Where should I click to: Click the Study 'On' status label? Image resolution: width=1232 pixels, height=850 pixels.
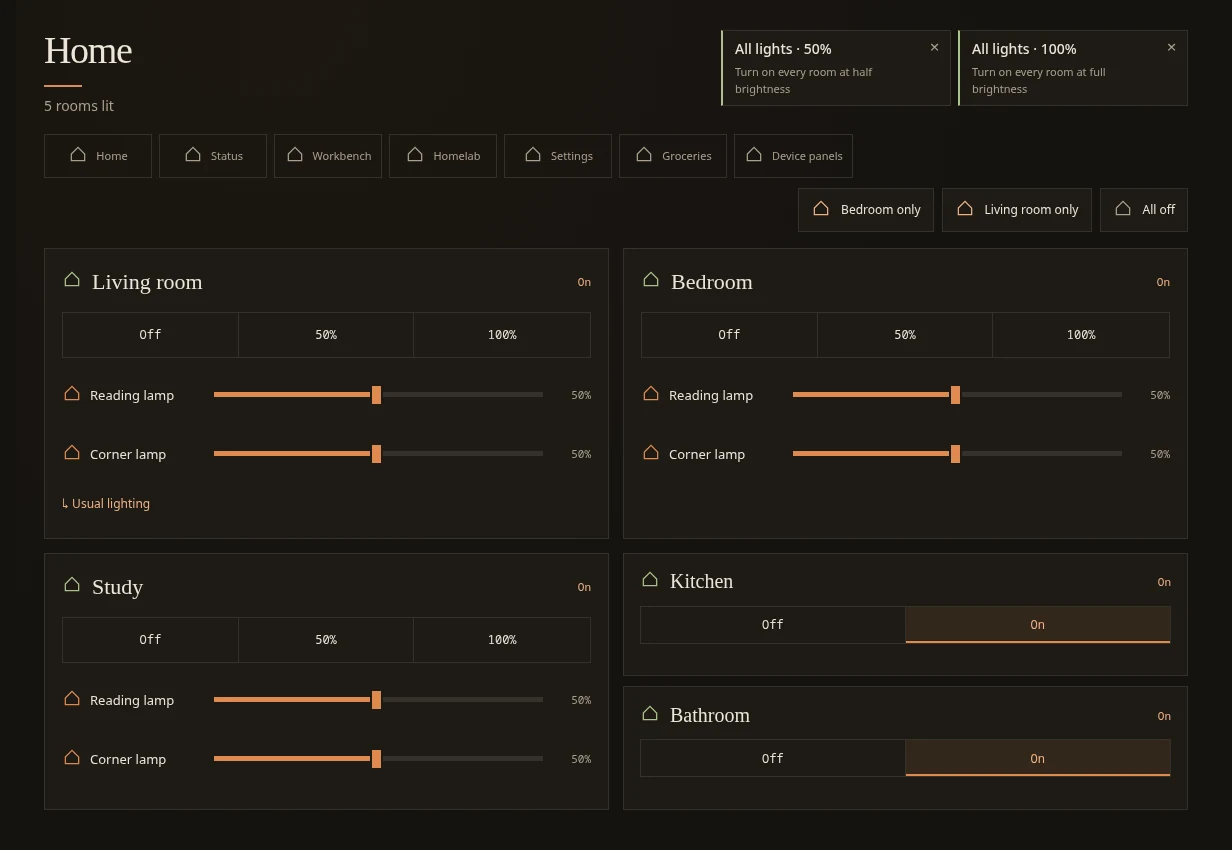click(584, 587)
